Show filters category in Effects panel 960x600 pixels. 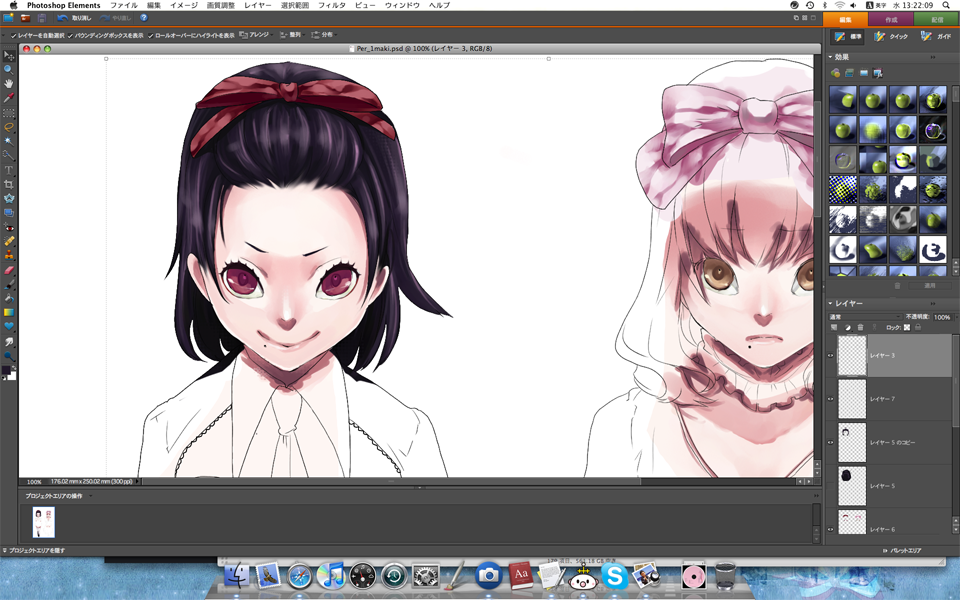point(835,73)
